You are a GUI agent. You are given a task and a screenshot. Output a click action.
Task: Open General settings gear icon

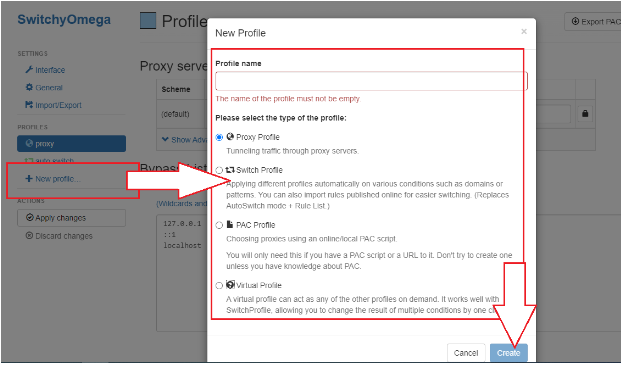[x=29, y=87]
